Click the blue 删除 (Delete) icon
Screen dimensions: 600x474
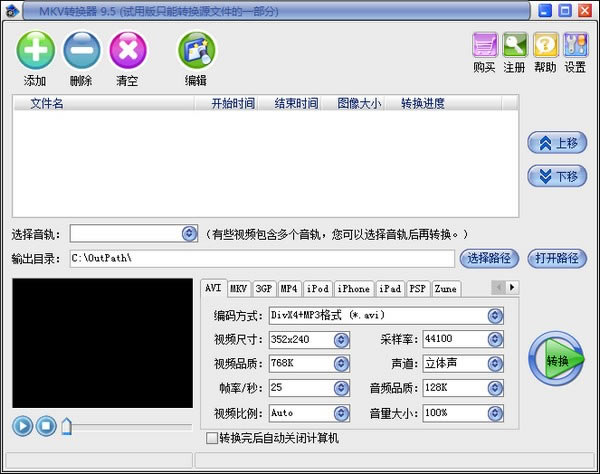click(x=81, y=50)
